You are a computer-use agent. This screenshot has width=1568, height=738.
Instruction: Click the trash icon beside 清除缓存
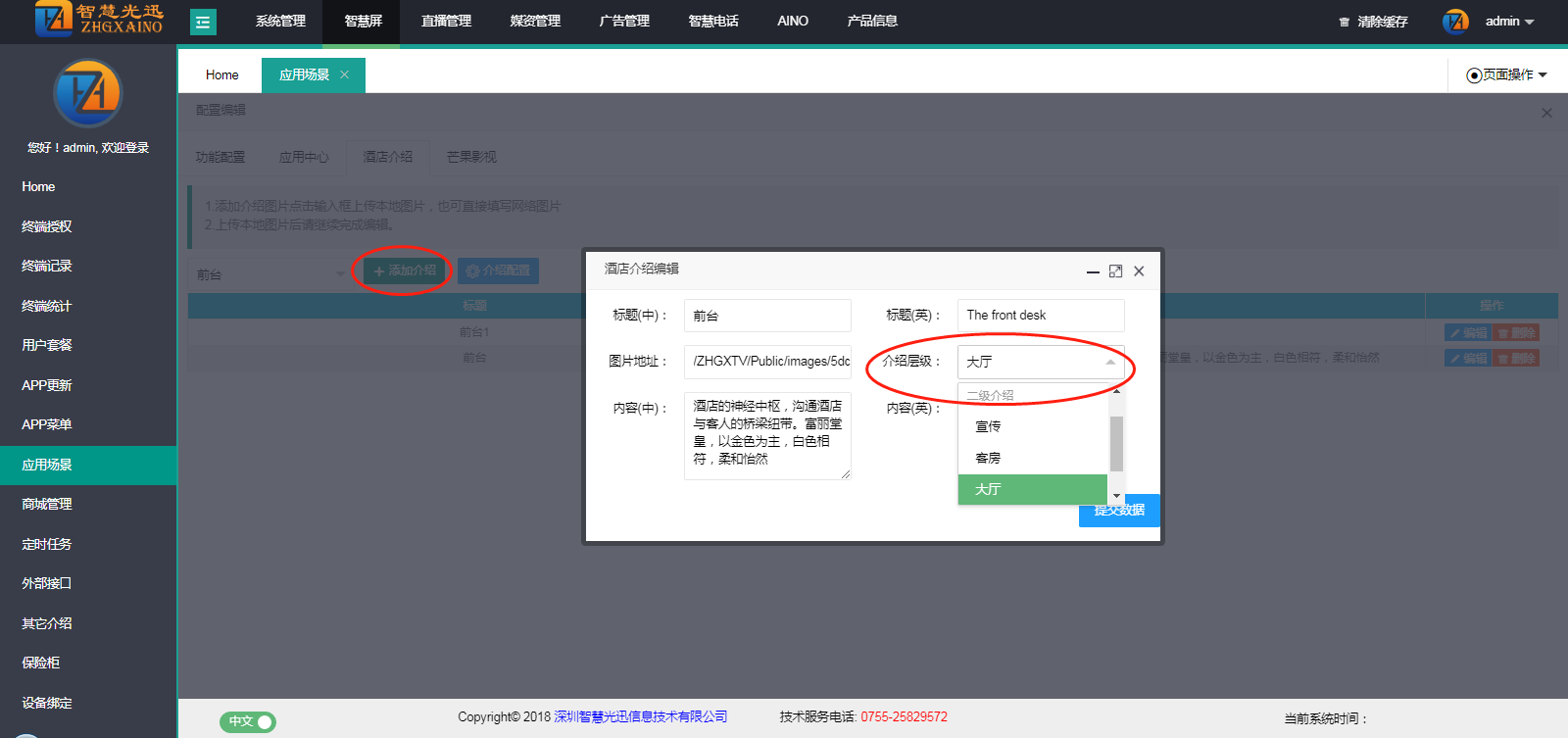1344,22
